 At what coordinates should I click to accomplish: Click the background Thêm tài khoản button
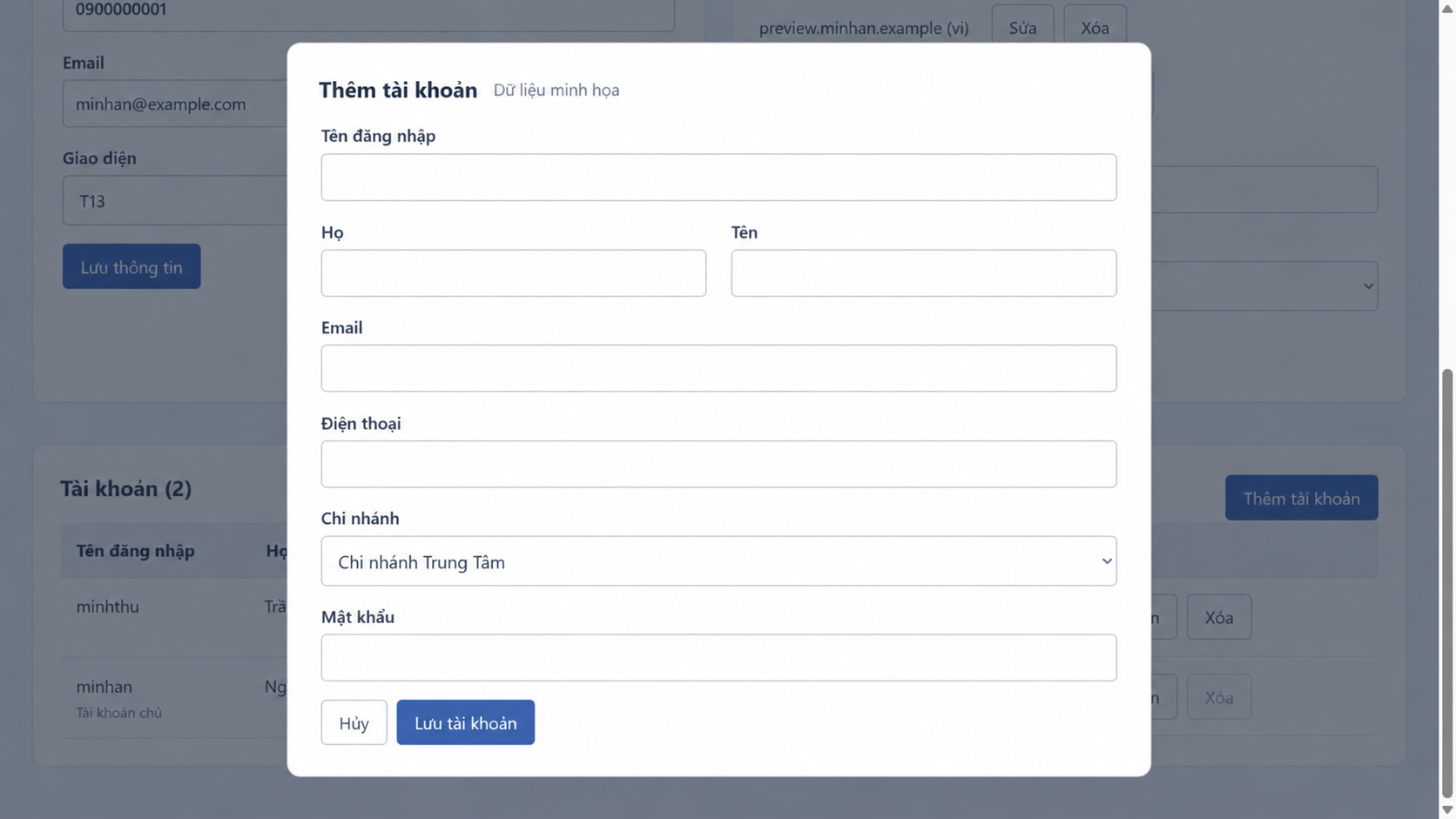(1301, 498)
